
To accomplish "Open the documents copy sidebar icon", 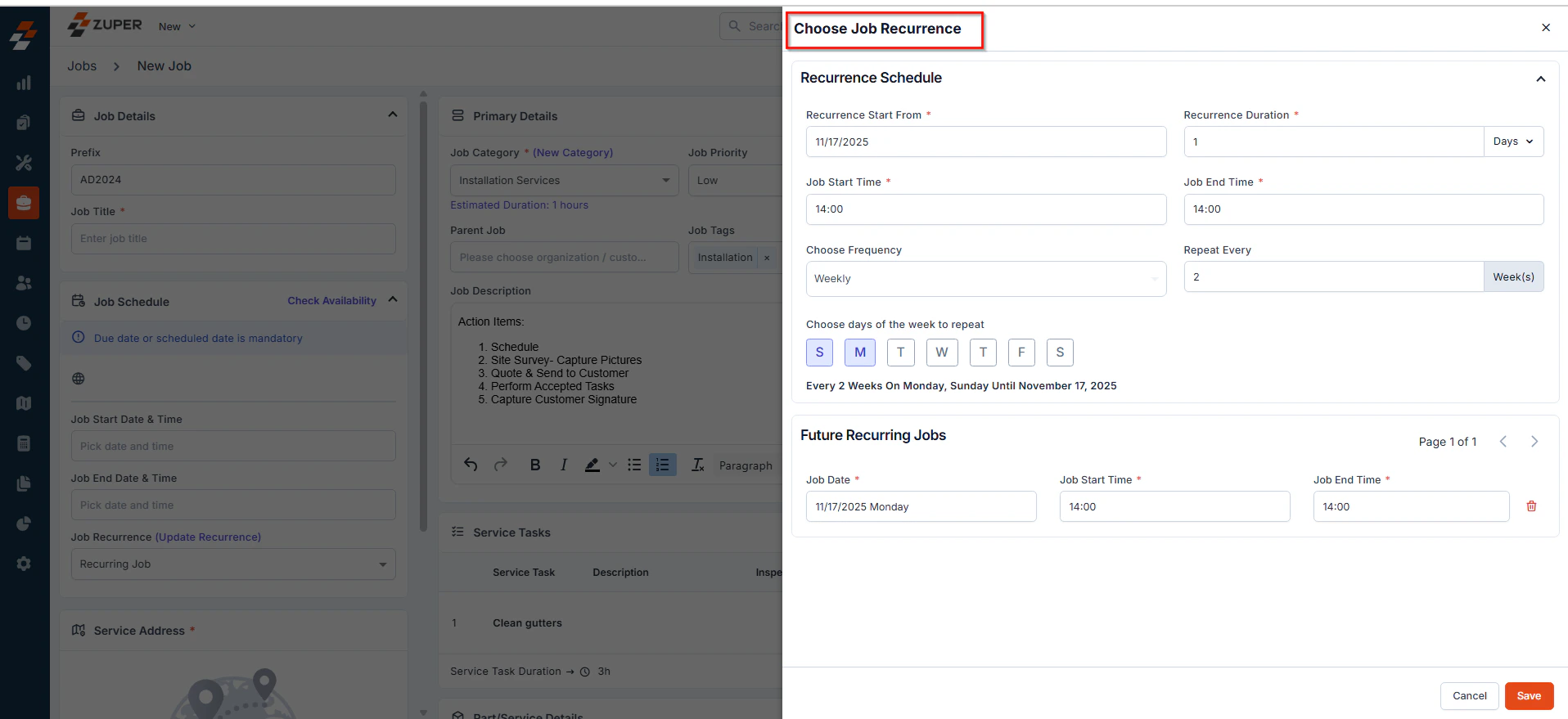I will [24, 483].
